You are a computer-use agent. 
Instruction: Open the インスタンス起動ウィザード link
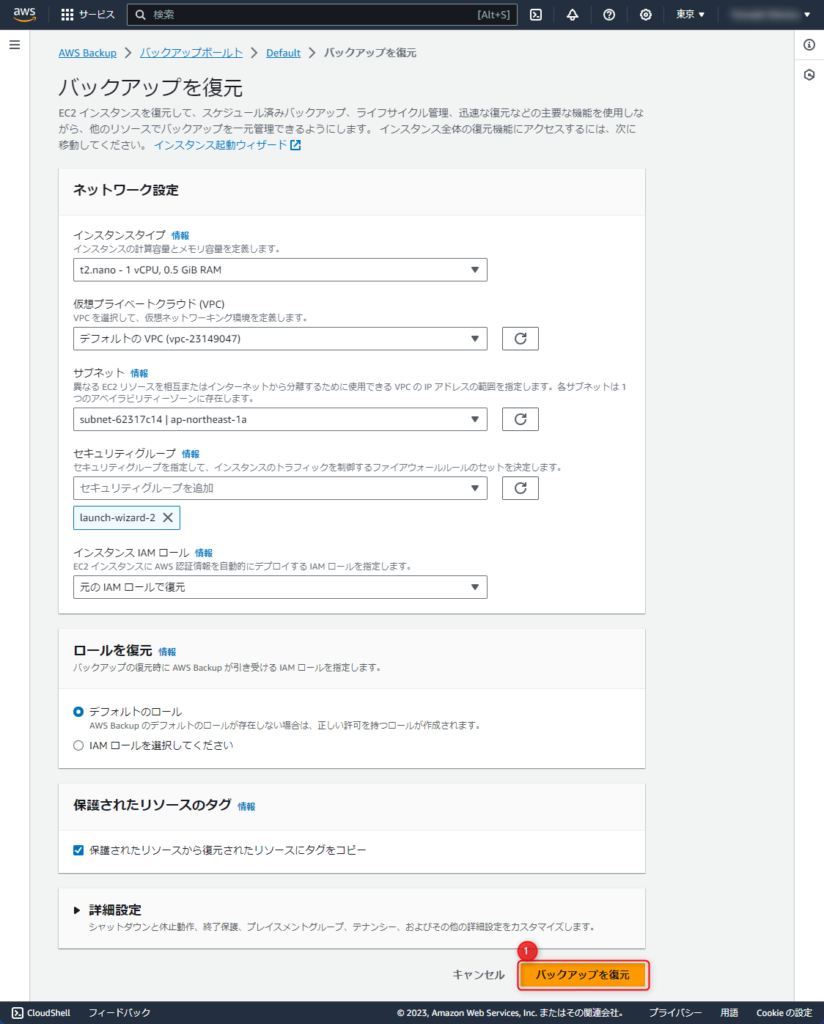[x=227, y=145]
